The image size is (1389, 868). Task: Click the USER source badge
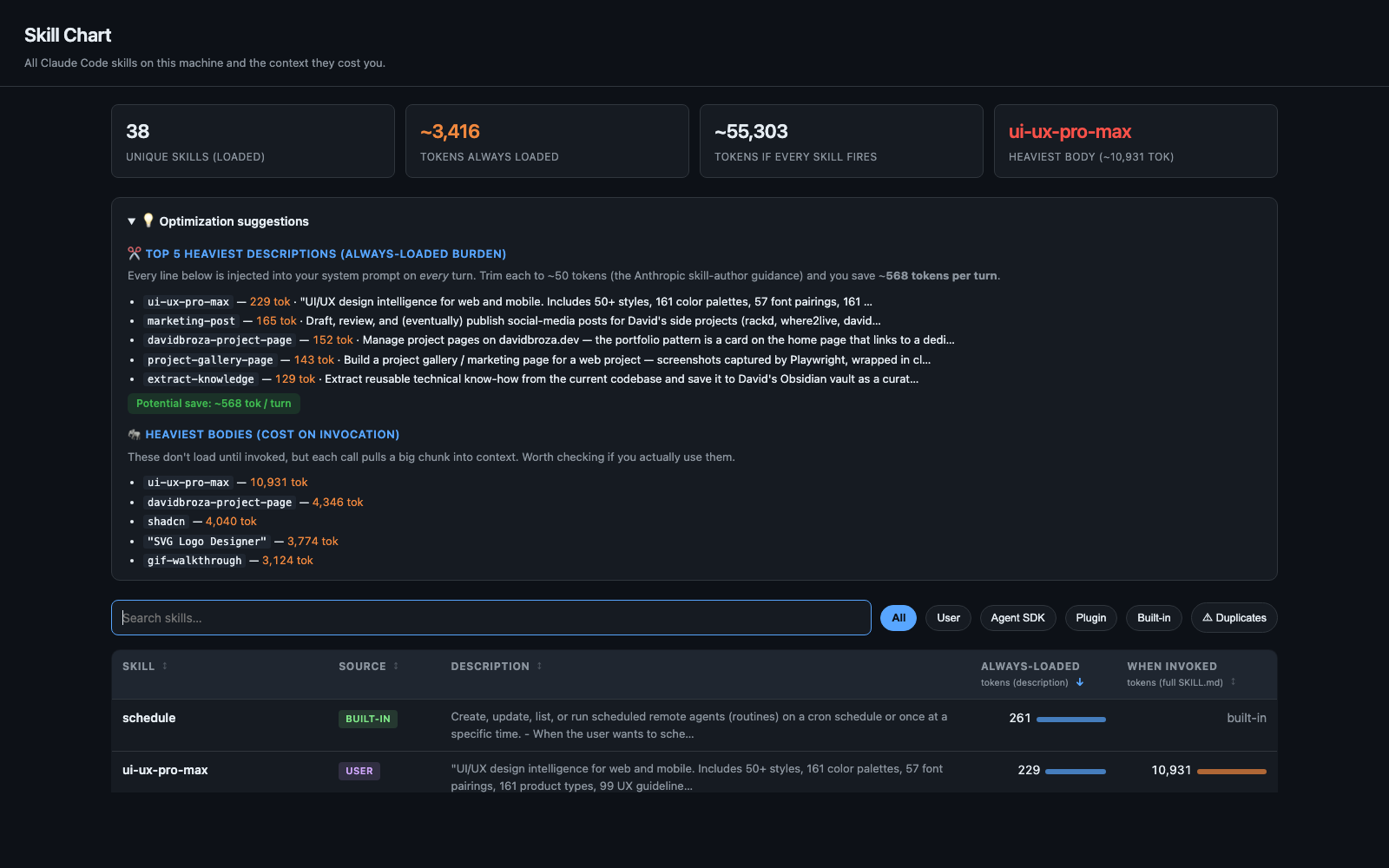click(359, 771)
